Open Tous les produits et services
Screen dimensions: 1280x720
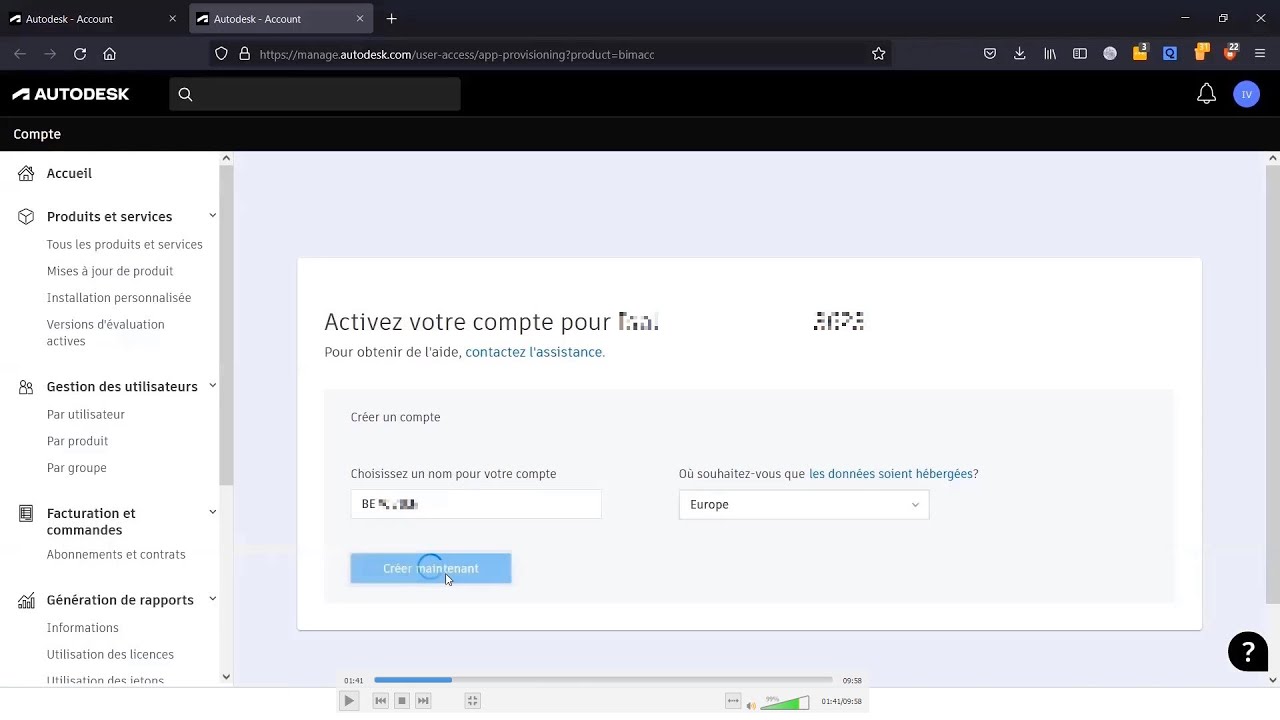pos(125,244)
